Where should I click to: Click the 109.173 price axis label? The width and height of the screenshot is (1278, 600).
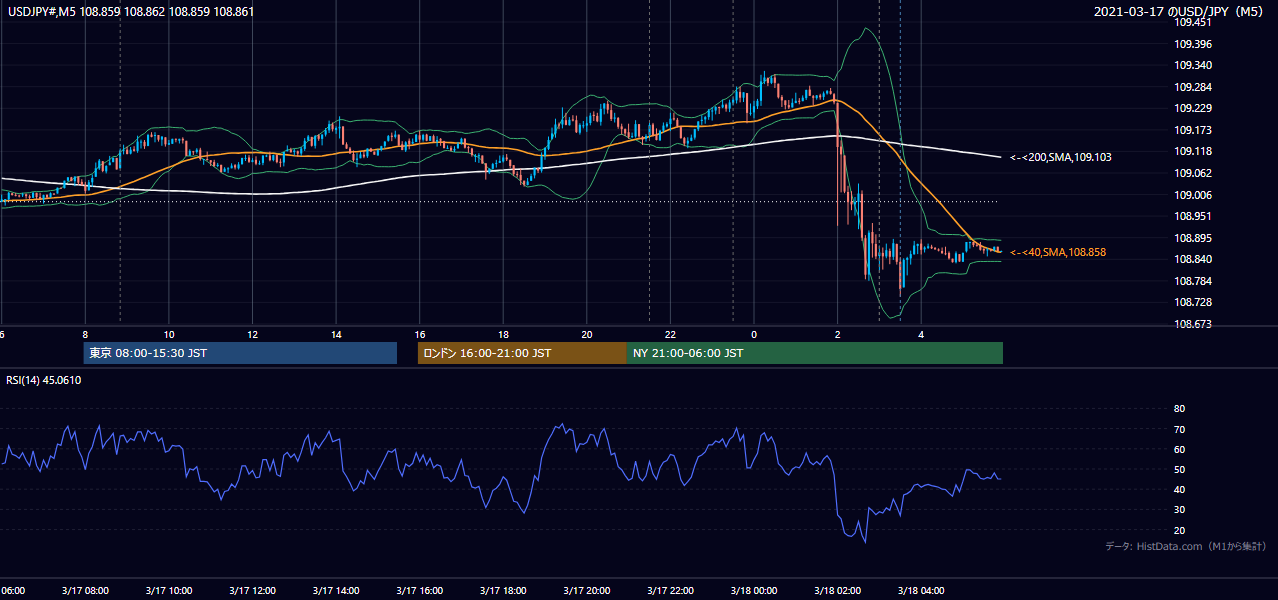[x=1193, y=130]
